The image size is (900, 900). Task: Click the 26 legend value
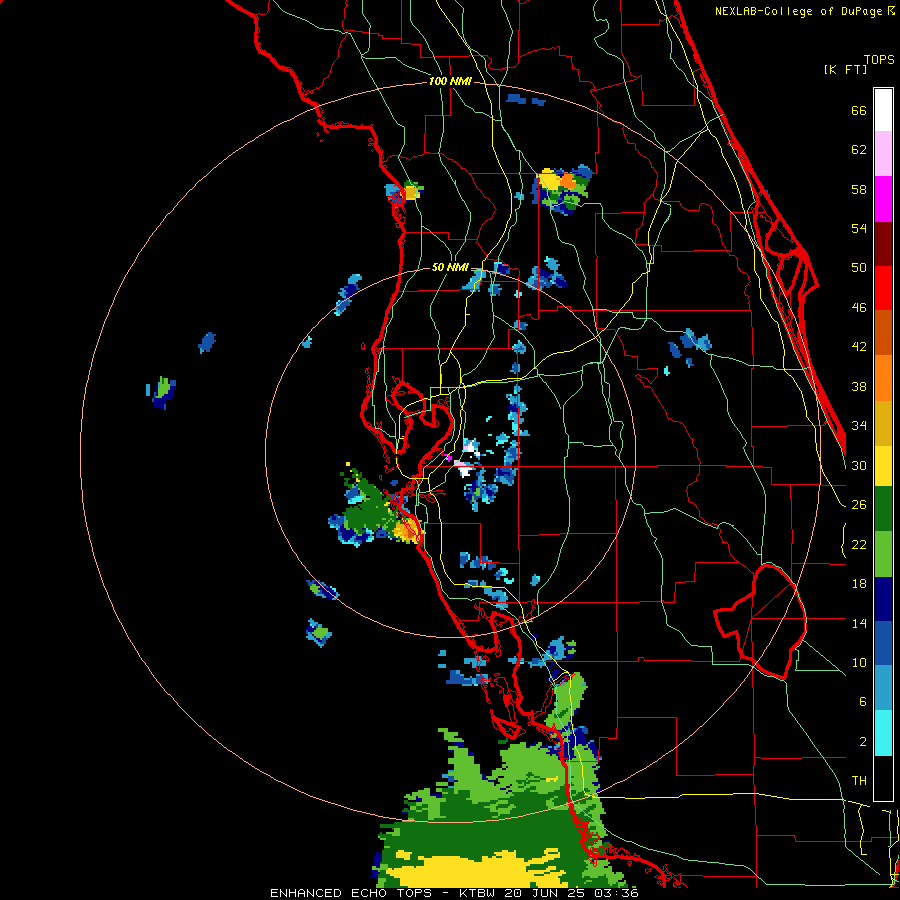click(859, 505)
